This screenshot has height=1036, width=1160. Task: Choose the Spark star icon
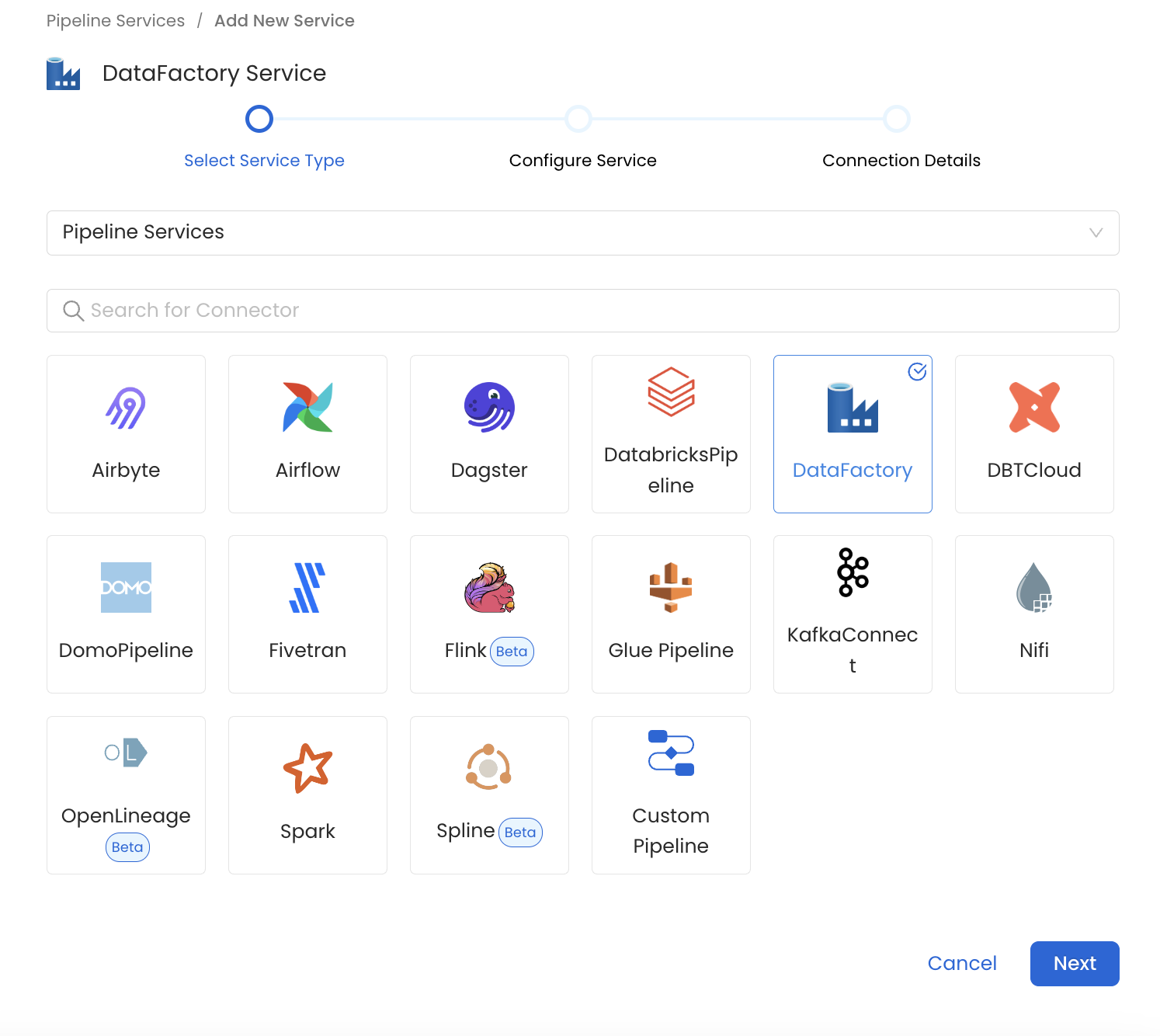point(307,768)
